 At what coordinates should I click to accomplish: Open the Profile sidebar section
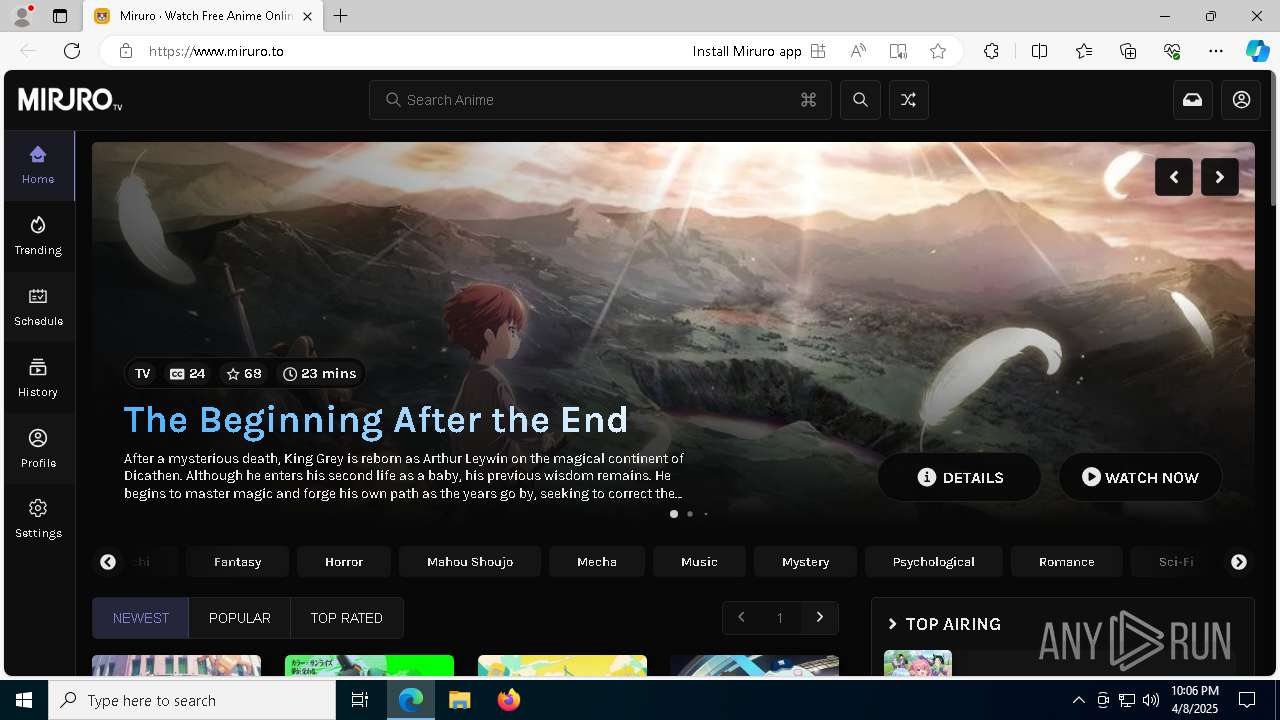[x=38, y=449]
